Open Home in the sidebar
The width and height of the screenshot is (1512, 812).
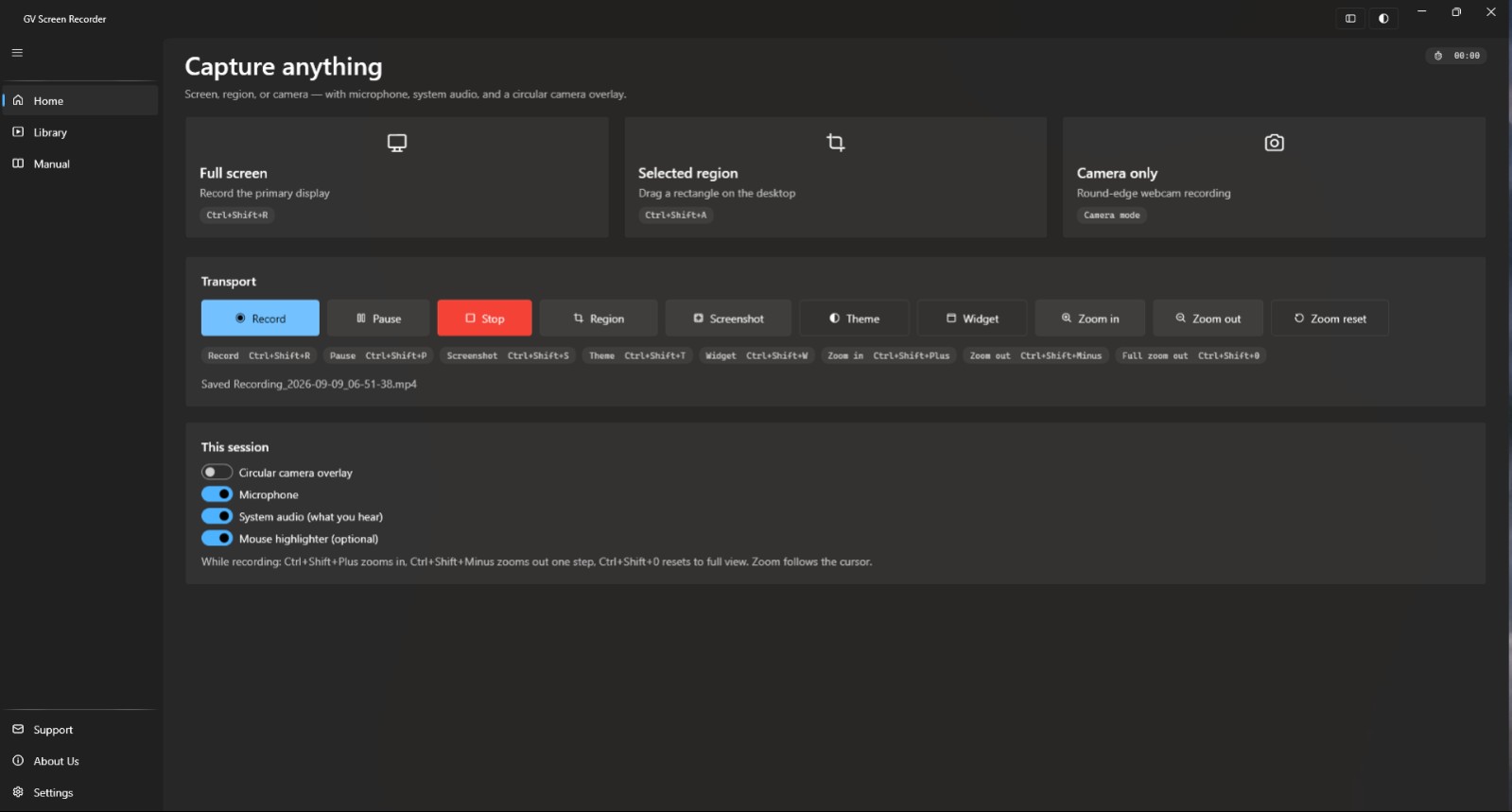(x=80, y=100)
